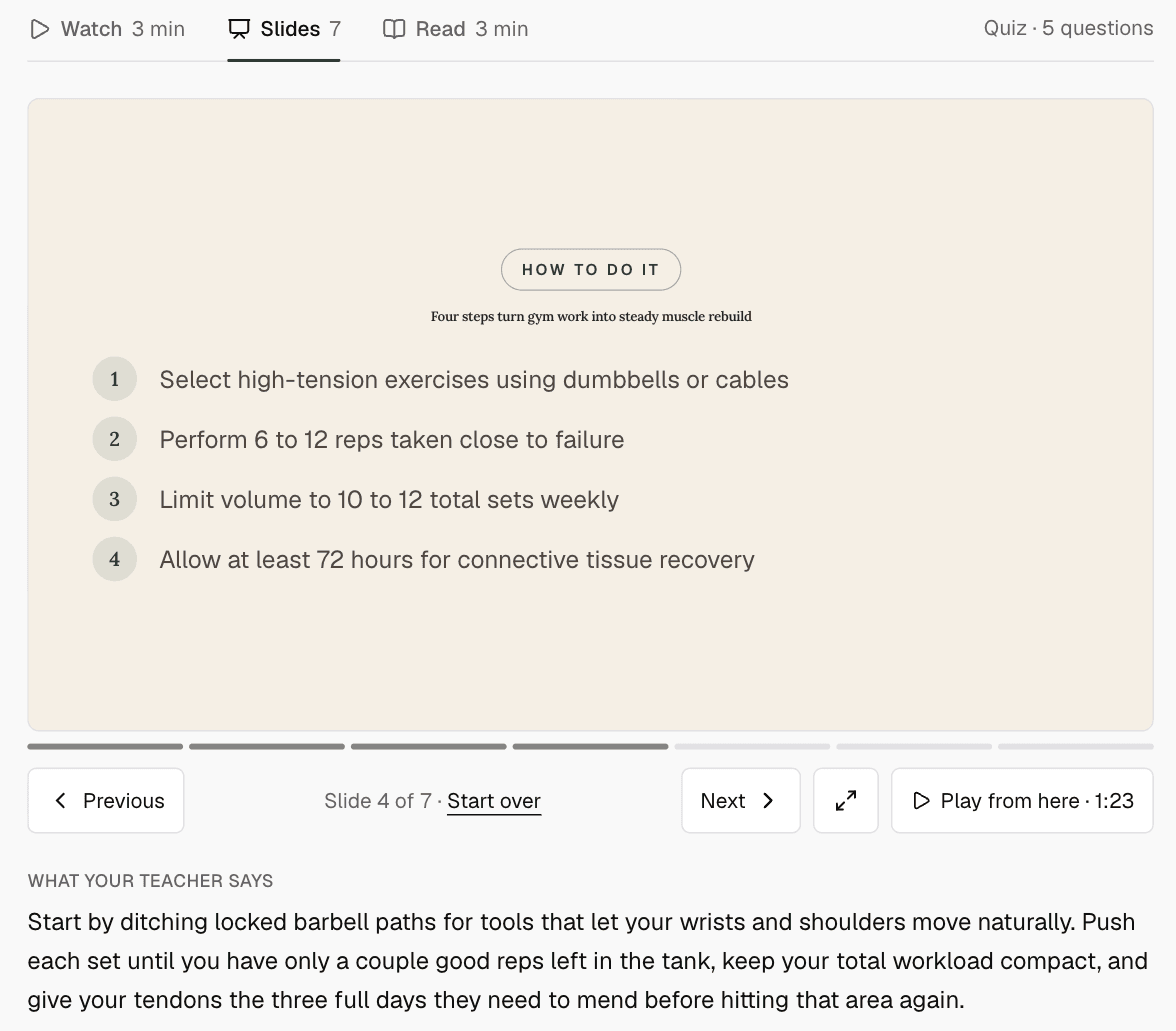The height and width of the screenshot is (1031, 1176).
Task: Expand slide to fullscreen
Action: [846, 801]
